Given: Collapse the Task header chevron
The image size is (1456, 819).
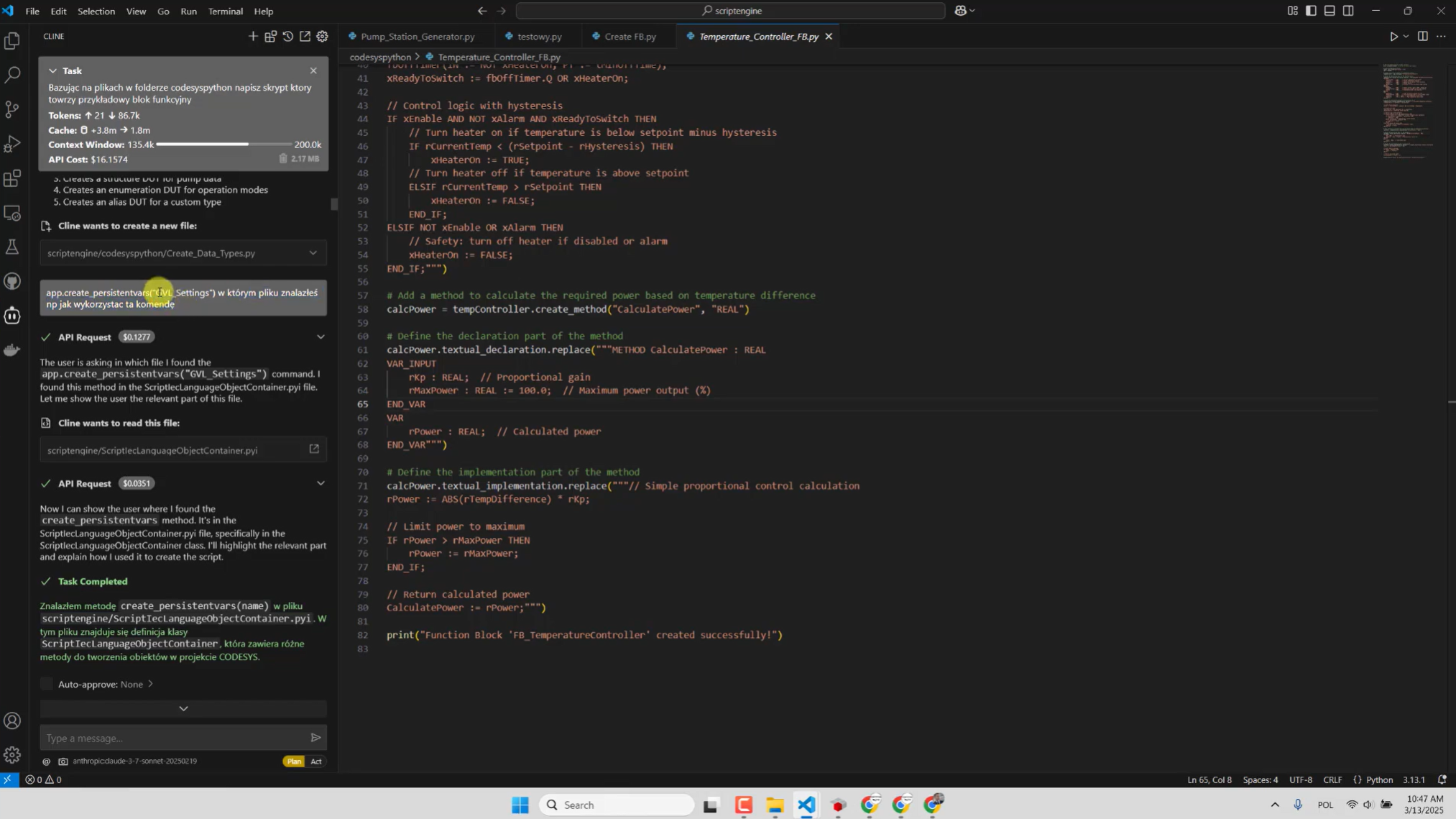Looking at the screenshot, I should click(x=52, y=70).
